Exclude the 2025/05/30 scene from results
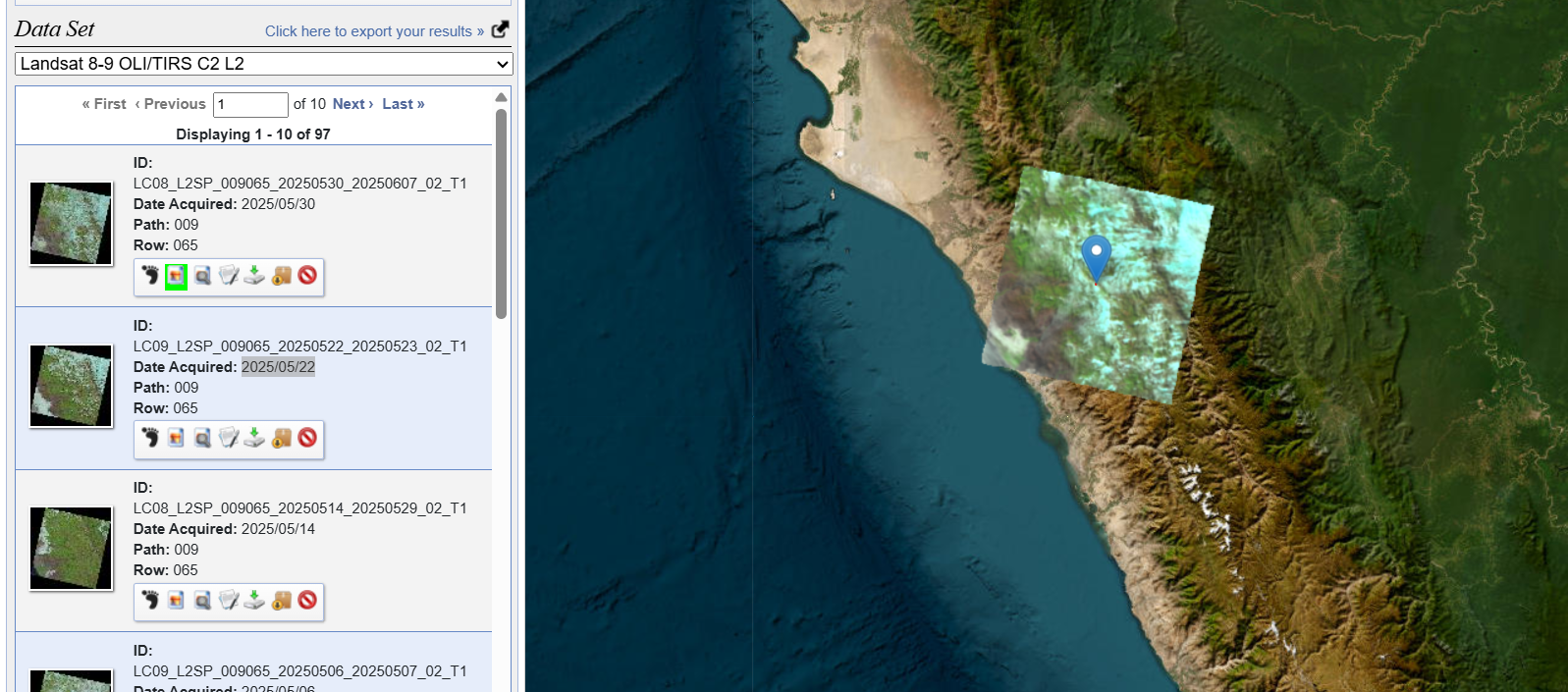 pos(307,276)
